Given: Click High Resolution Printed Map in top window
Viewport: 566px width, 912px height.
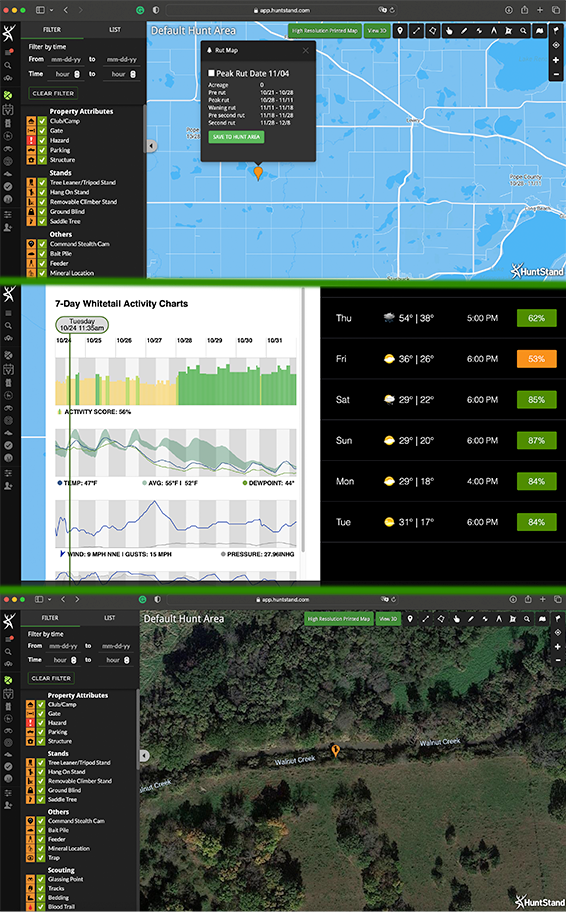Looking at the screenshot, I should pos(325,31).
